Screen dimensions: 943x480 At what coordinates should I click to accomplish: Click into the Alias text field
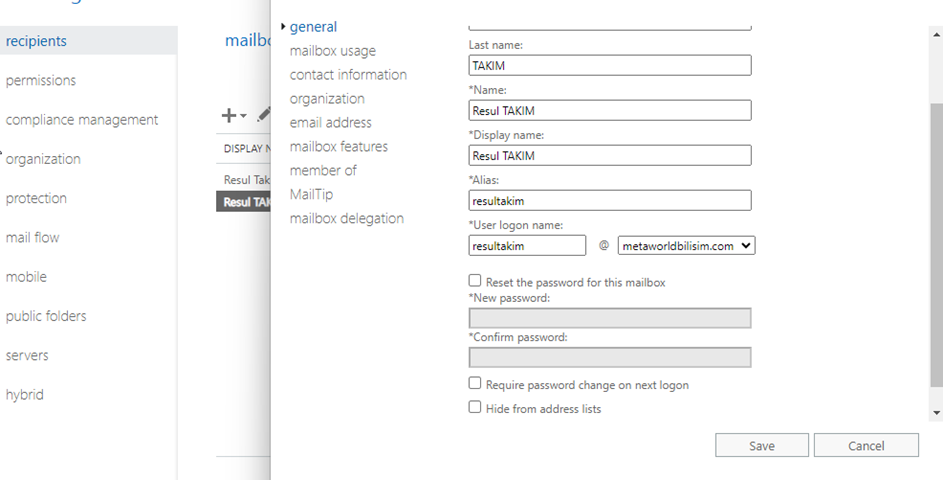pyautogui.click(x=609, y=201)
